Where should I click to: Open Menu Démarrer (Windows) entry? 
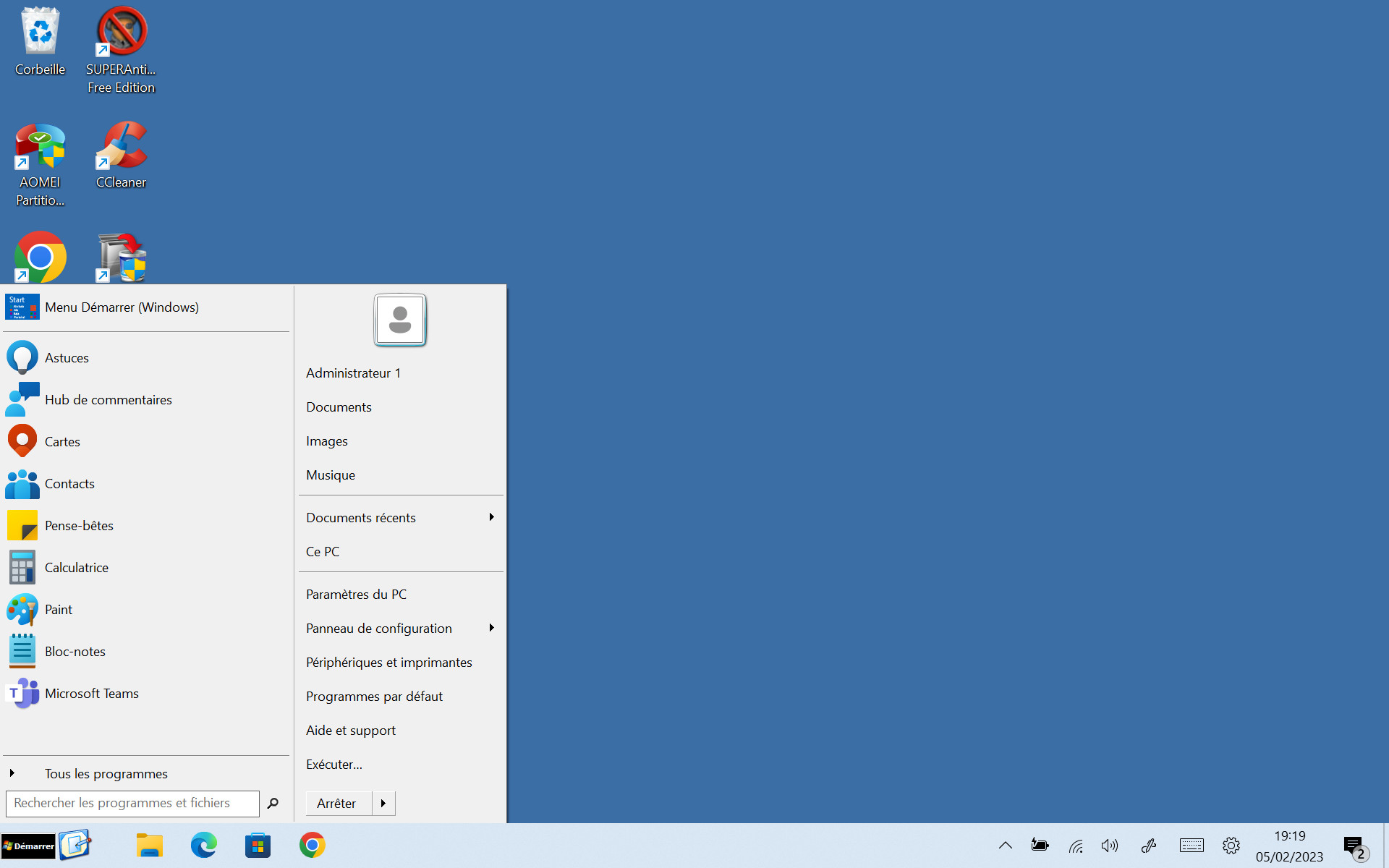146,307
